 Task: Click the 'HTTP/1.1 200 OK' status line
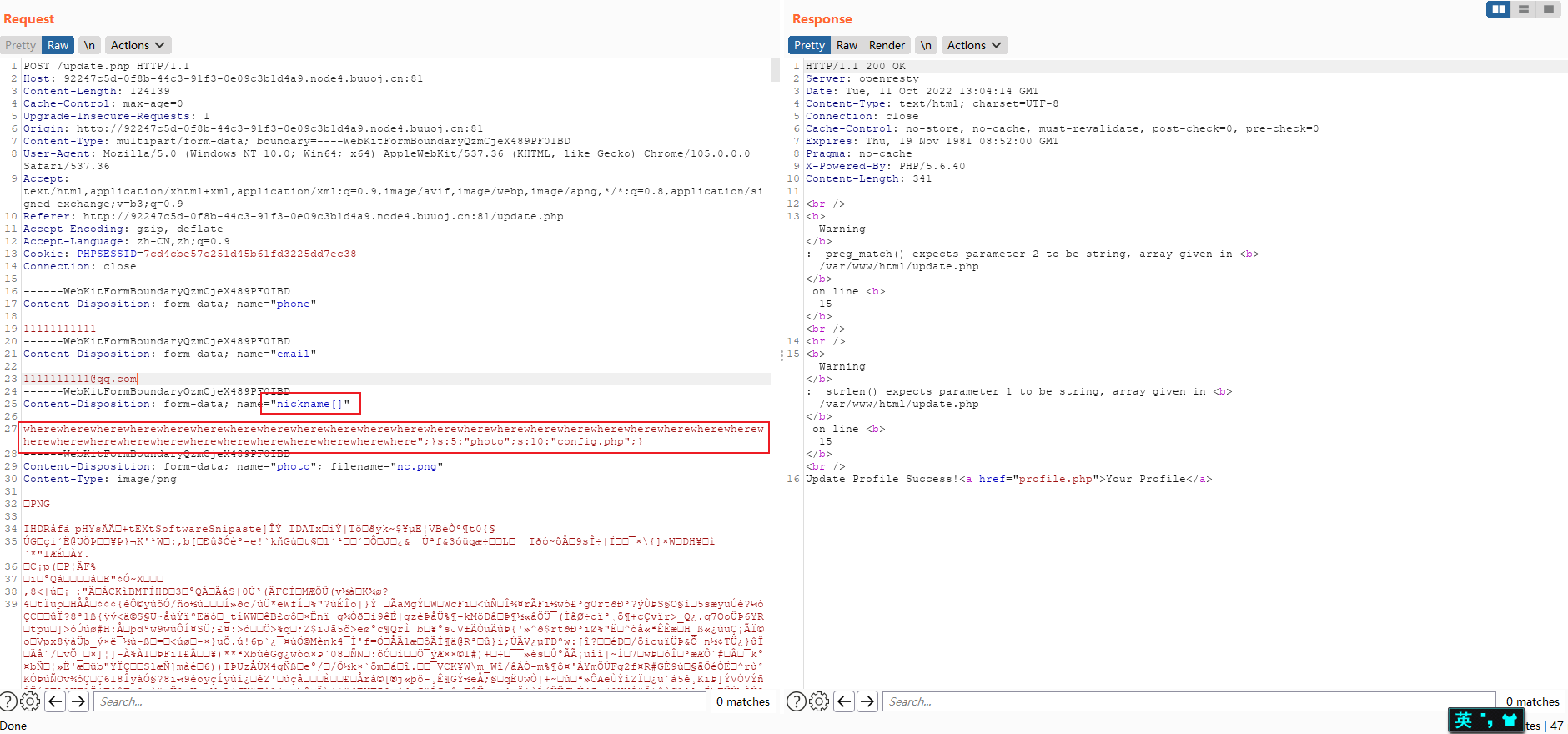pos(855,66)
